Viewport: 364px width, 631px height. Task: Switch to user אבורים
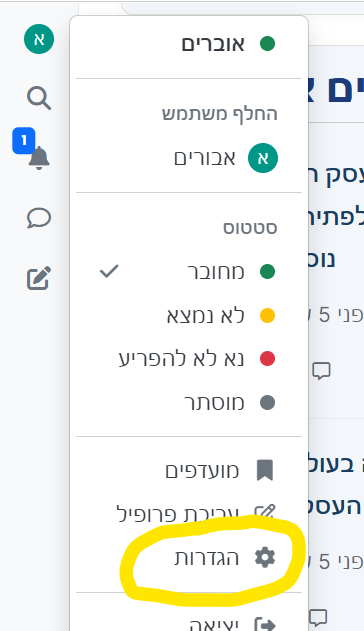click(x=189, y=158)
